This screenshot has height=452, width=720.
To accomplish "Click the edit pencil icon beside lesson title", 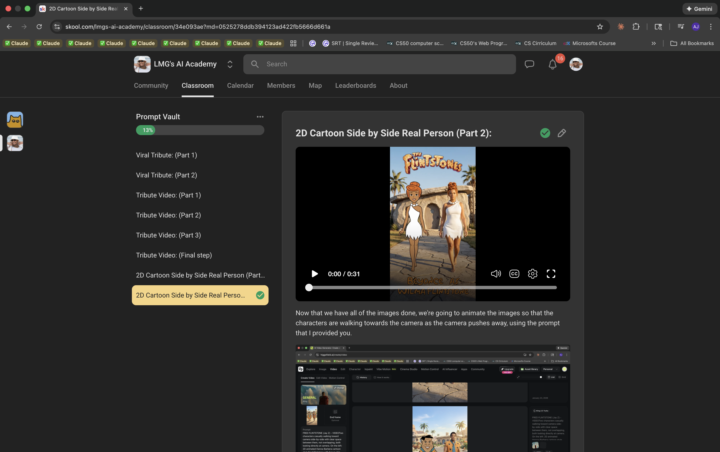I will point(562,133).
